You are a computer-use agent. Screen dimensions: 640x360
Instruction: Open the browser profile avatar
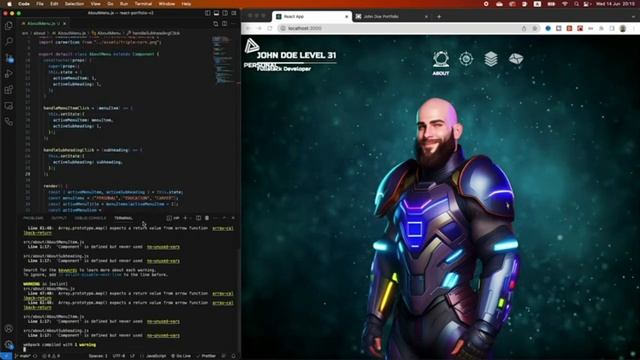[623, 28]
